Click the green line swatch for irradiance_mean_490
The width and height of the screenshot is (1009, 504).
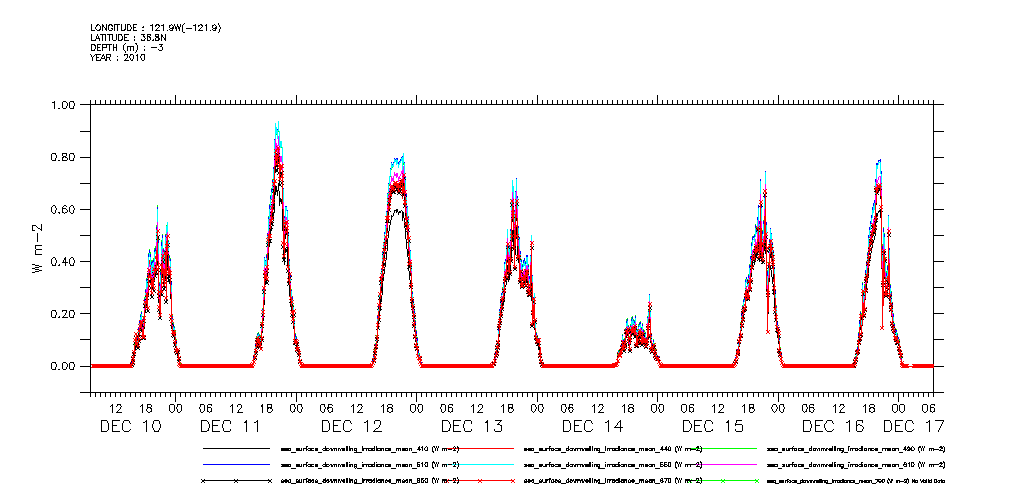(722, 448)
